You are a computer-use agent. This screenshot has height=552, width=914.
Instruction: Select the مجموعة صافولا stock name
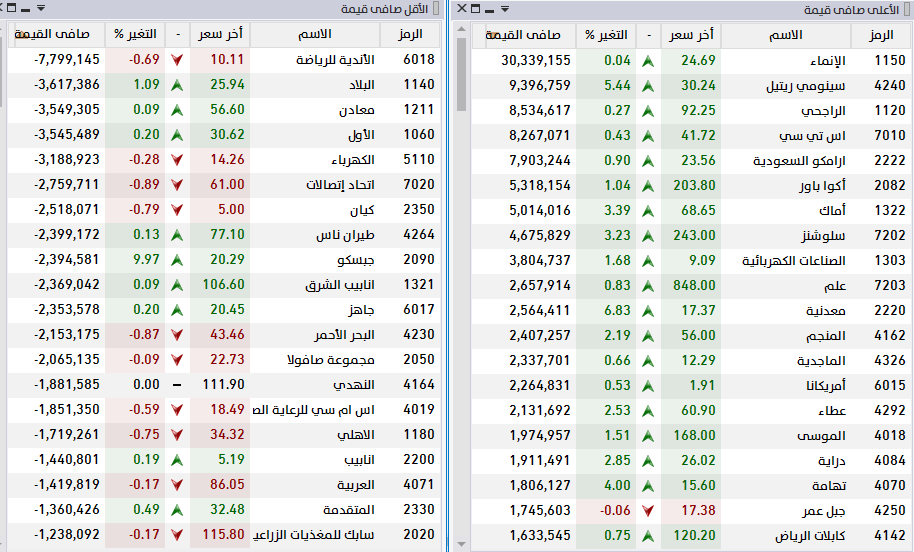coord(331,360)
